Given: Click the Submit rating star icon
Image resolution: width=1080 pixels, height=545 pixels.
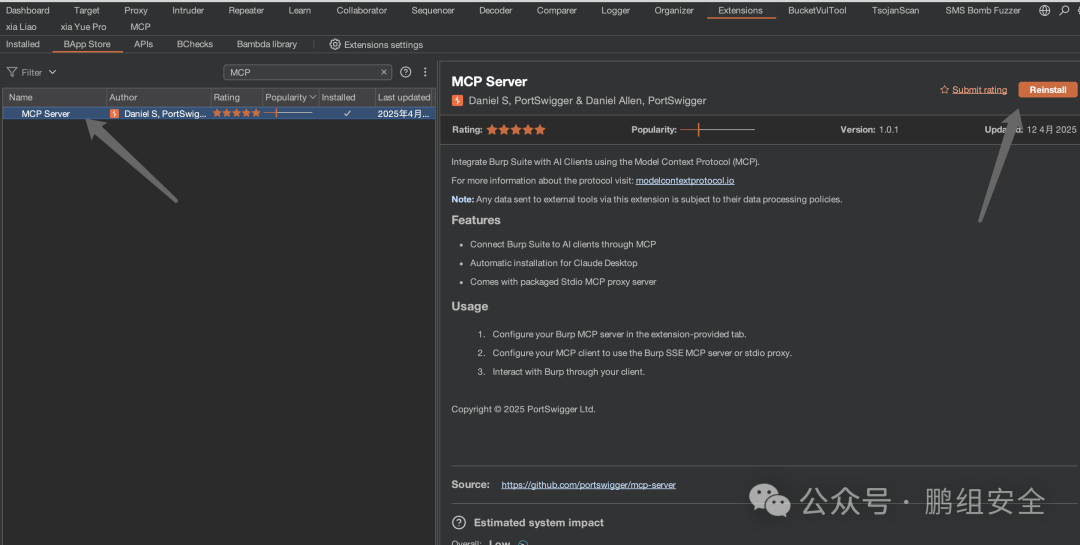Looking at the screenshot, I should [944, 90].
